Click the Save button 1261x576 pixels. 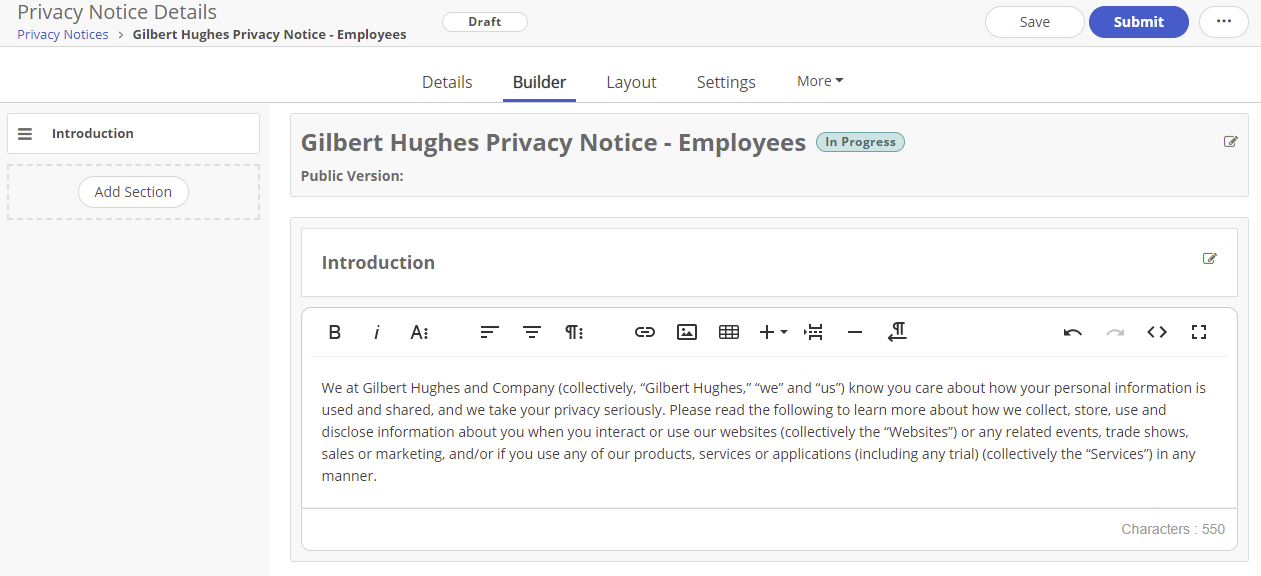click(x=1034, y=21)
